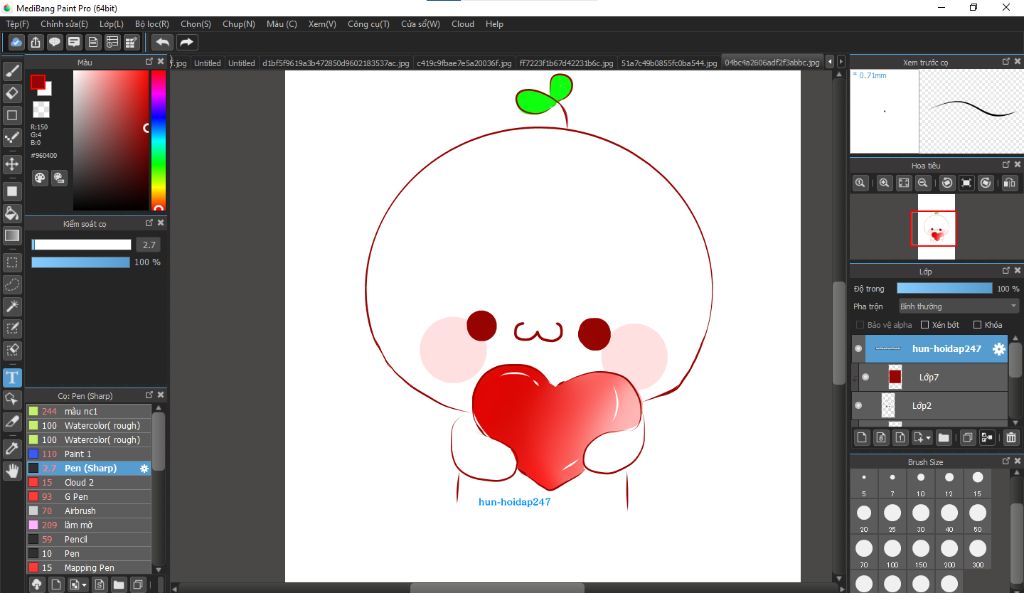Click the navigator flip canvas icon
Screen dimensions: 1024x593
pyautogui.click(x=1009, y=183)
